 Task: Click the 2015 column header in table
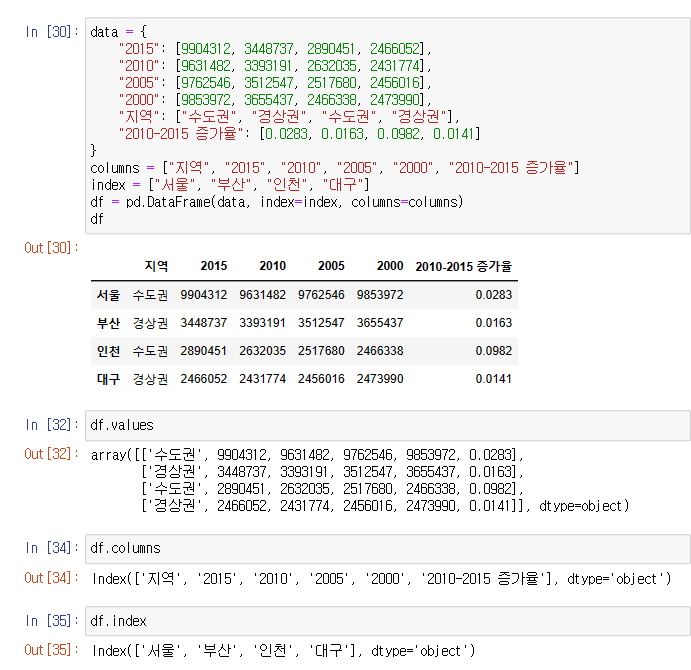pyautogui.click(x=214, y=266)
